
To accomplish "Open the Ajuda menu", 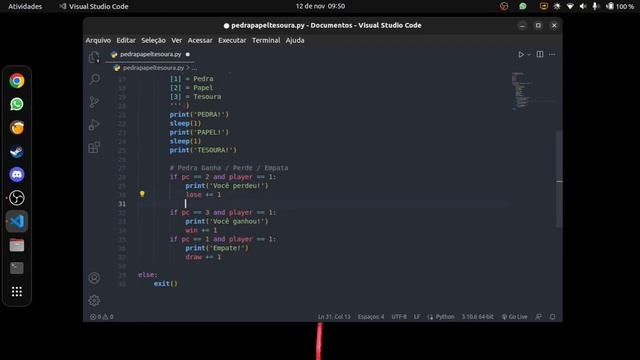I will [x=295, y=40].
